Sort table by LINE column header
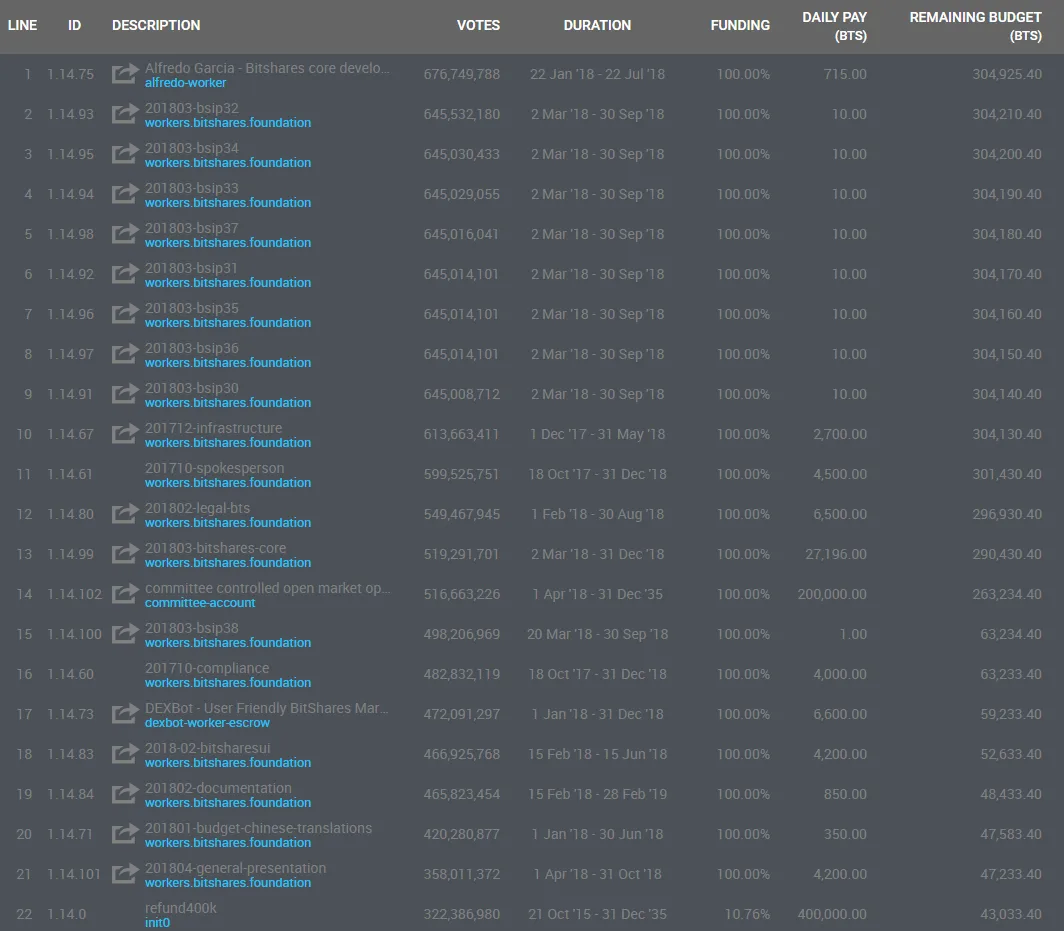 tap(22, 25)
